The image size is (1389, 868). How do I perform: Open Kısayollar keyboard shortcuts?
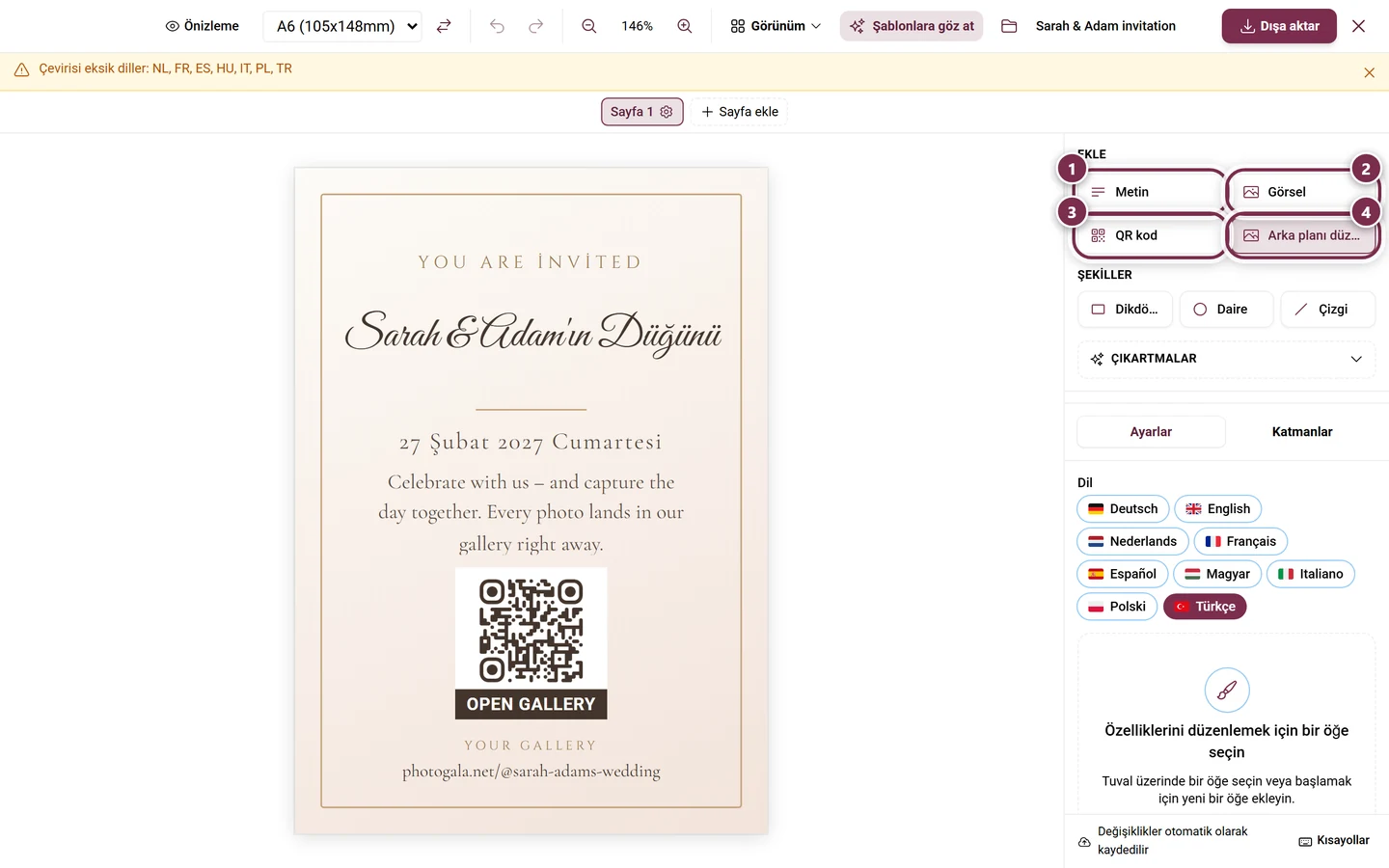(1334, 841)
